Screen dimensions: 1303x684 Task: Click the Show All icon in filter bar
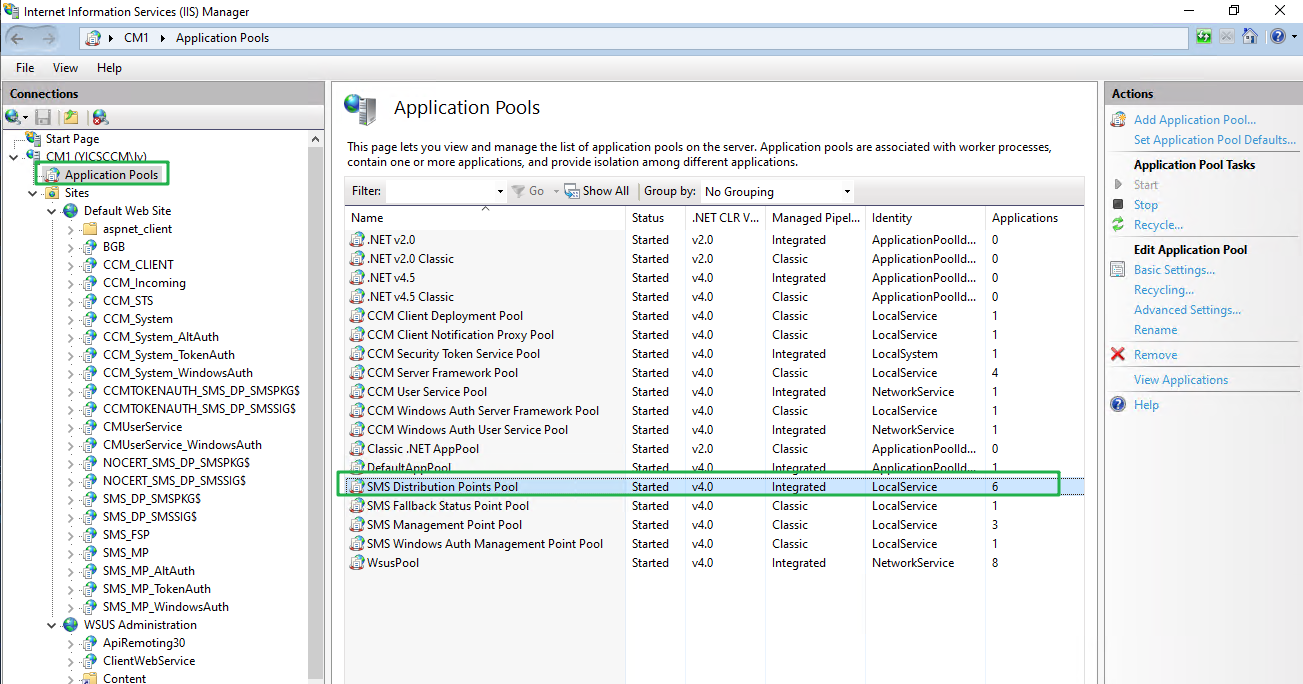click(572, 191)
